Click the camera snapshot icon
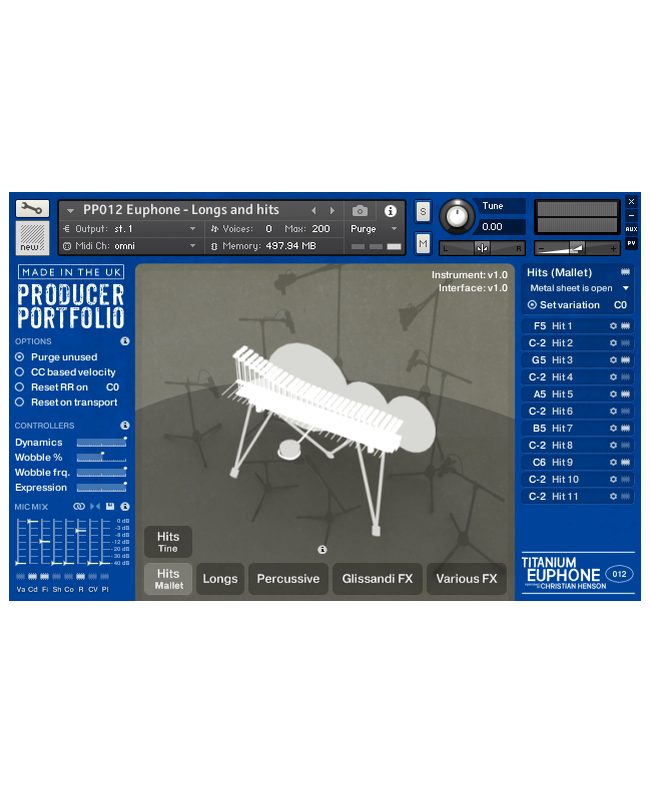 (x=360, y=211)
